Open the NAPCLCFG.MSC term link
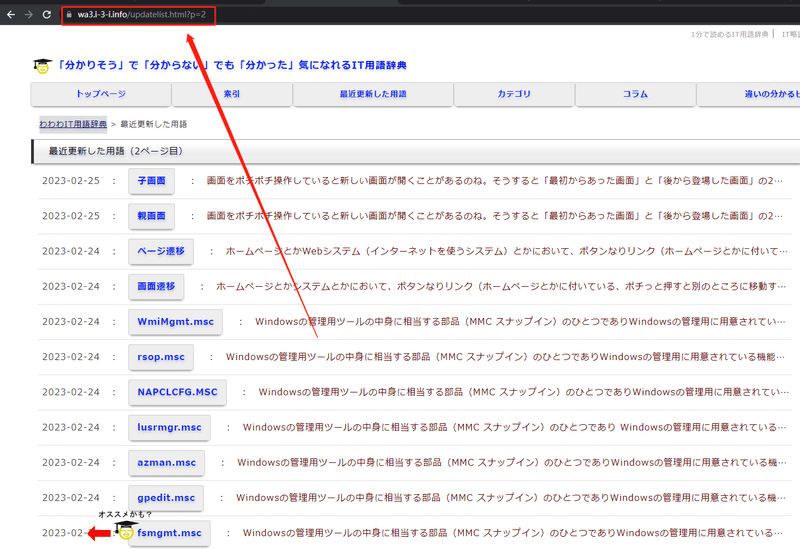The width and height of the screenshot is (800, 549). point(178,392)
